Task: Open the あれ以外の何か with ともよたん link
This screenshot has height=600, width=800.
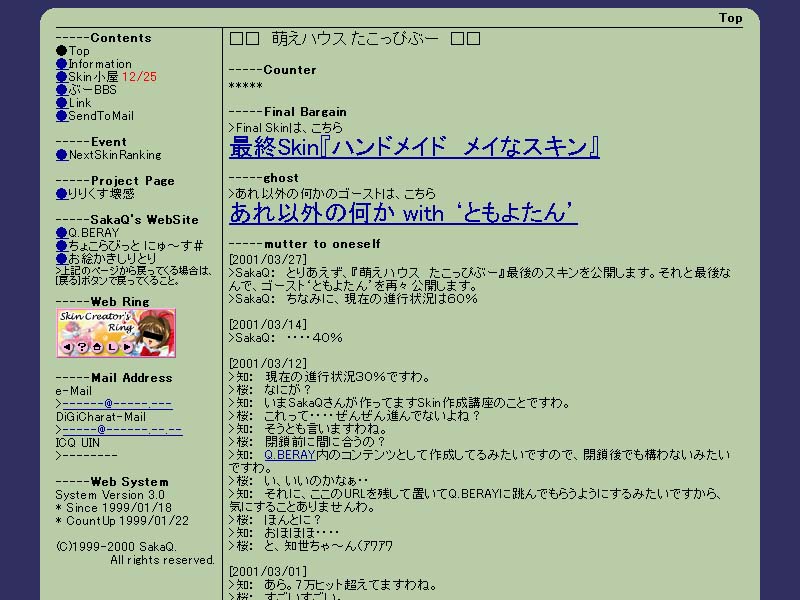Action: tap(403, 213)
